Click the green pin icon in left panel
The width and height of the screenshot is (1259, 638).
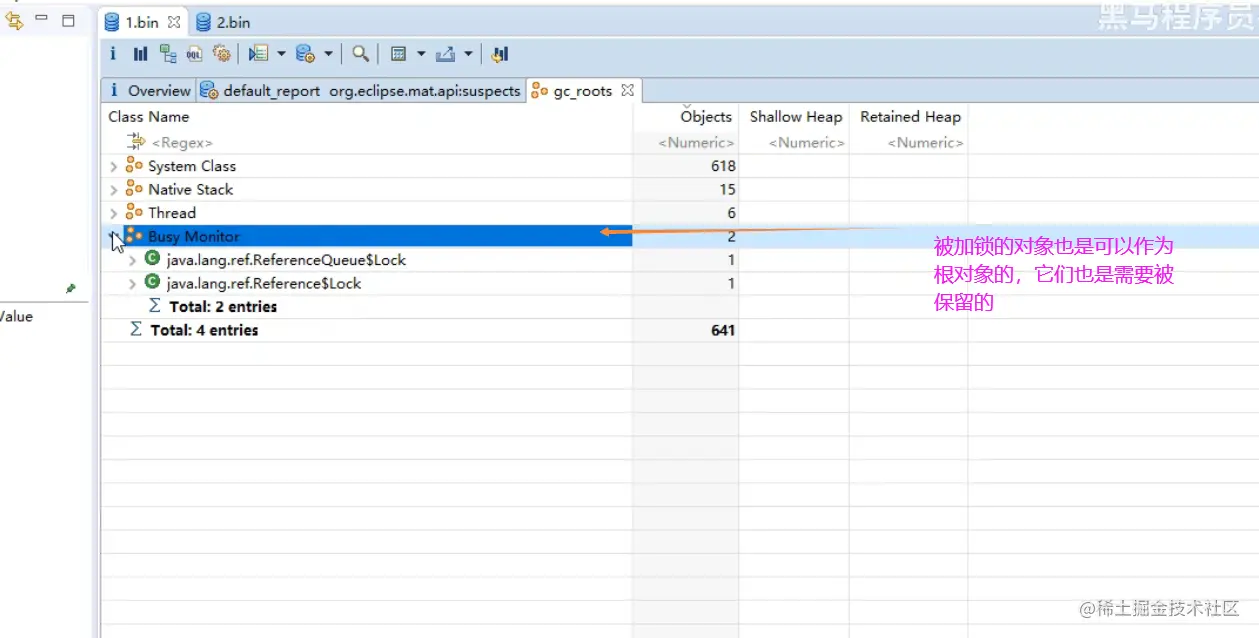click(71, 288)
